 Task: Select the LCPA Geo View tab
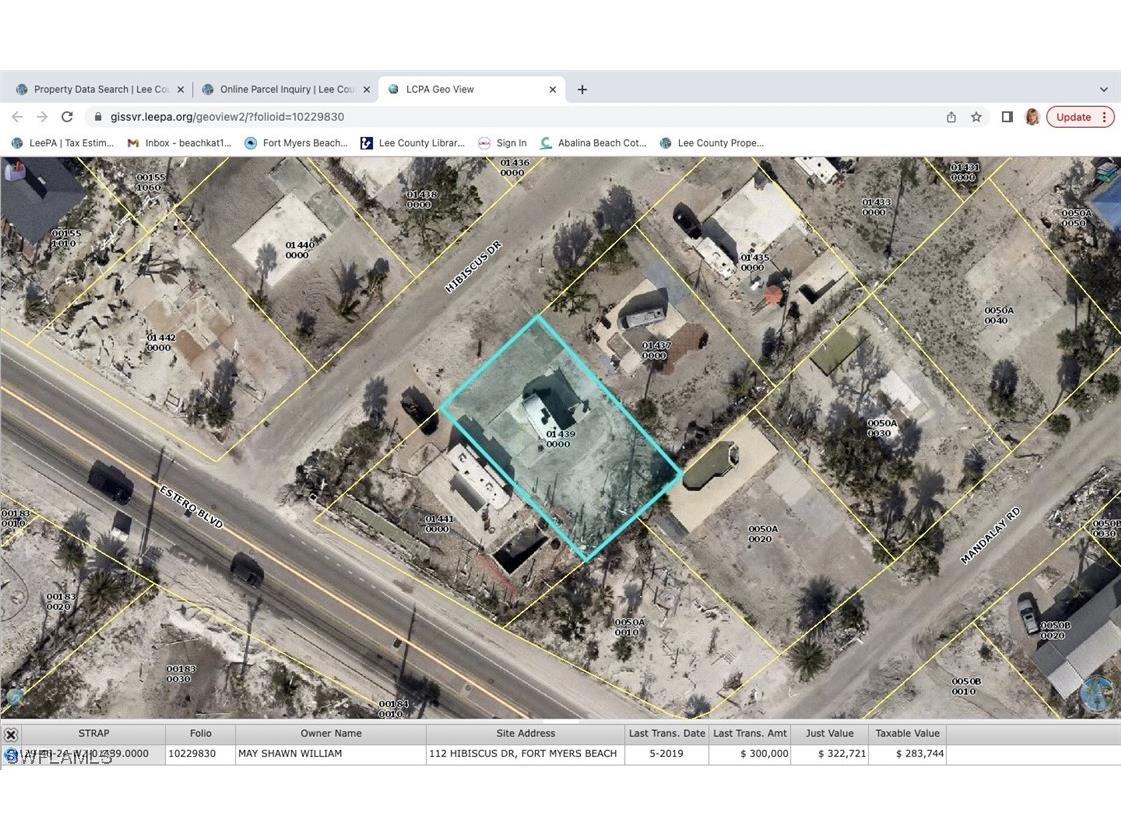tap(472, 89)
